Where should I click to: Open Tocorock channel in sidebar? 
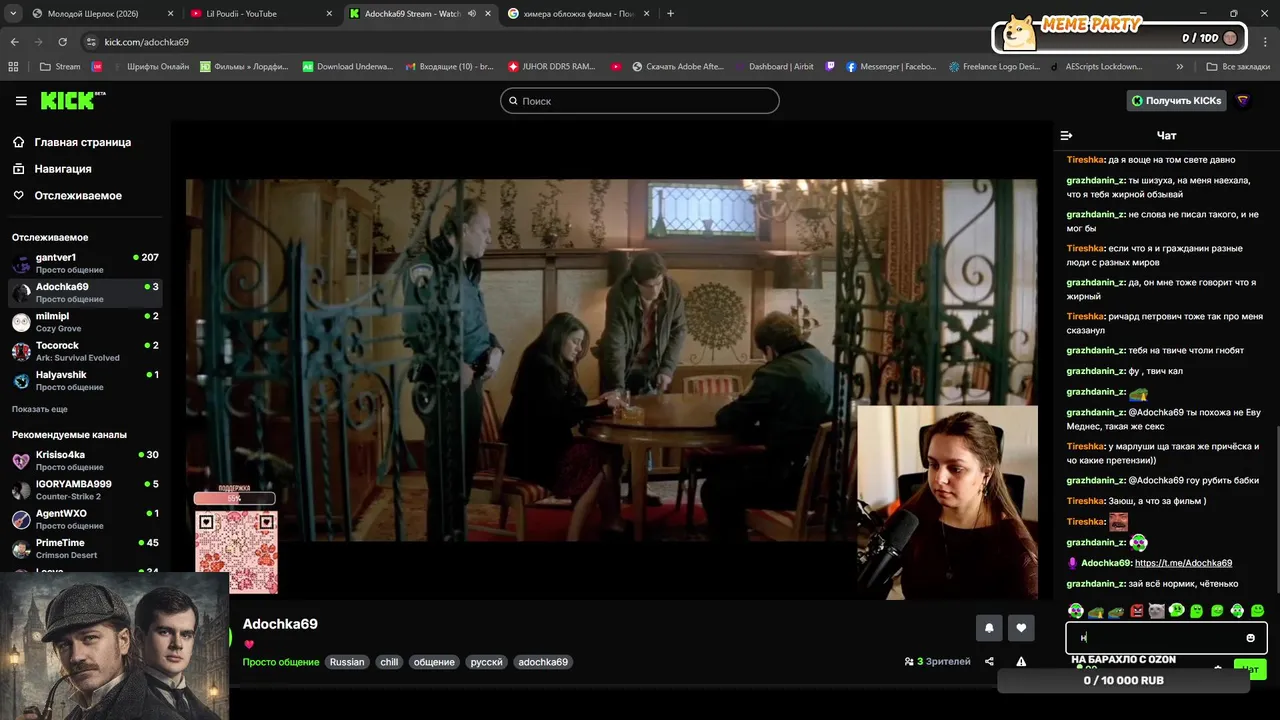85,351
